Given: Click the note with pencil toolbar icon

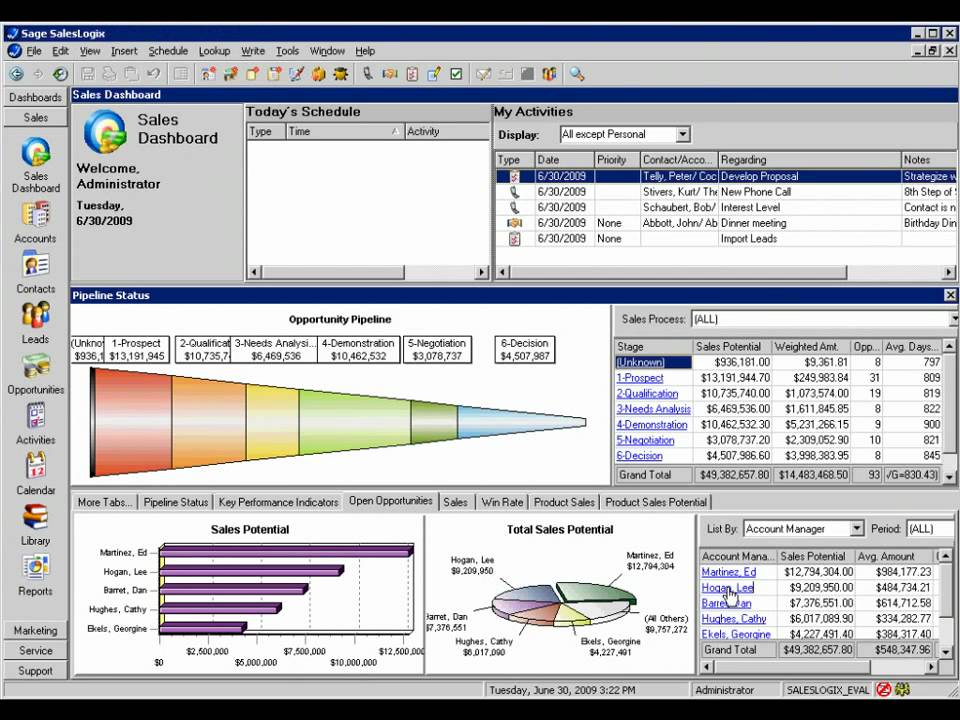Looking at the screenshot, I should [434, 74].
